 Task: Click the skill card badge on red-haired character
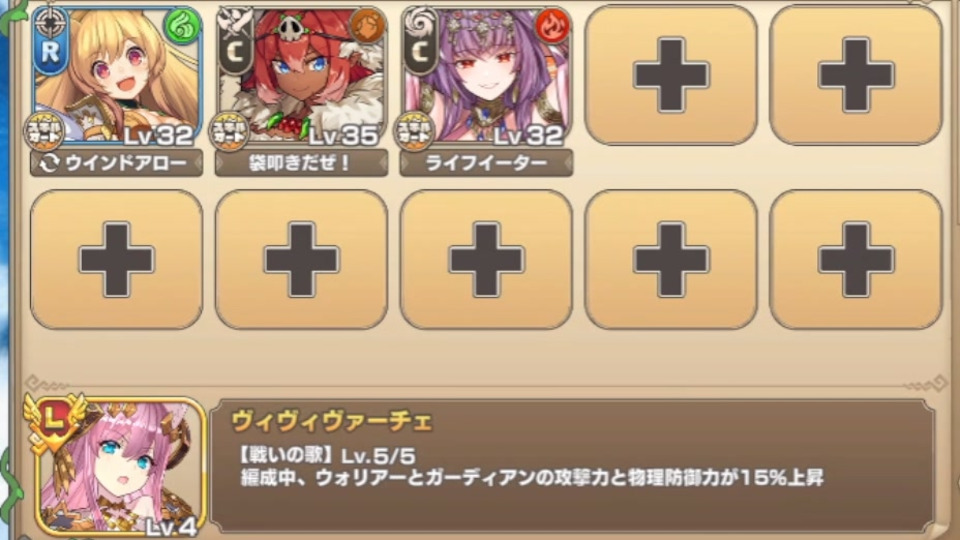pos(229,131)
